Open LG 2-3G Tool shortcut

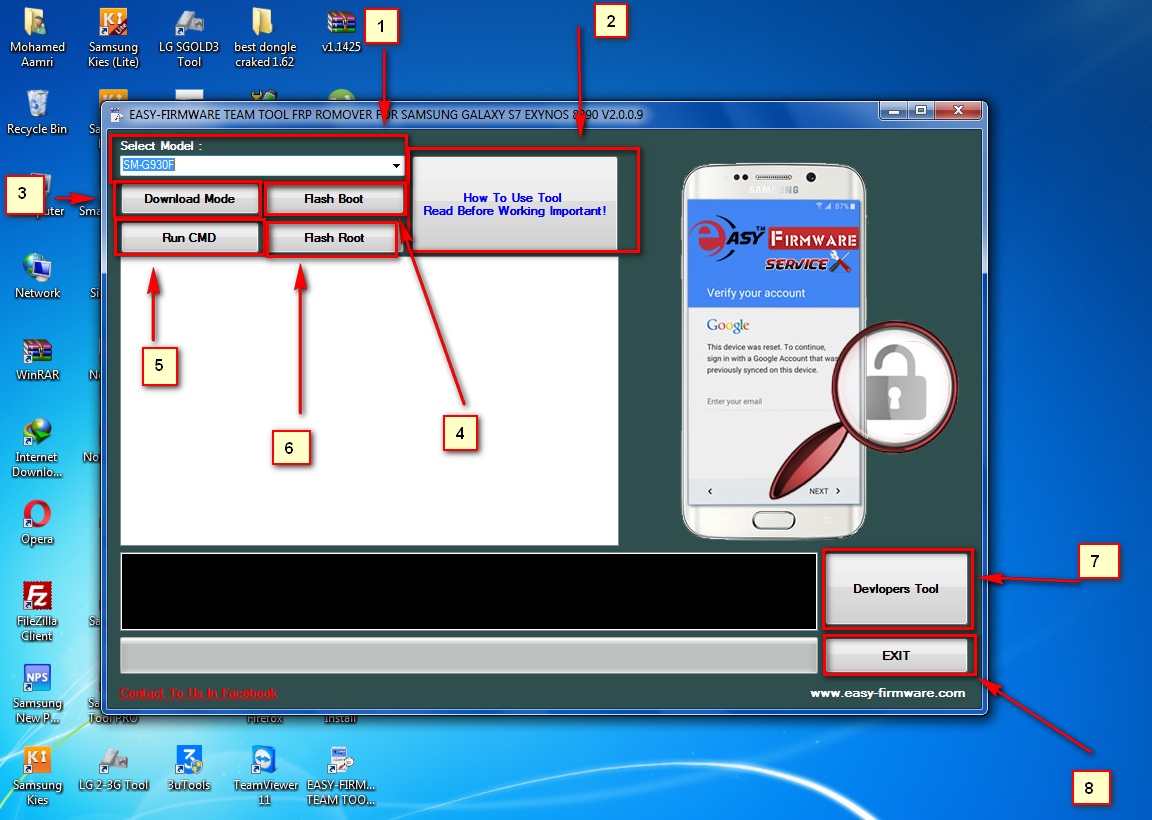point(114,769)
